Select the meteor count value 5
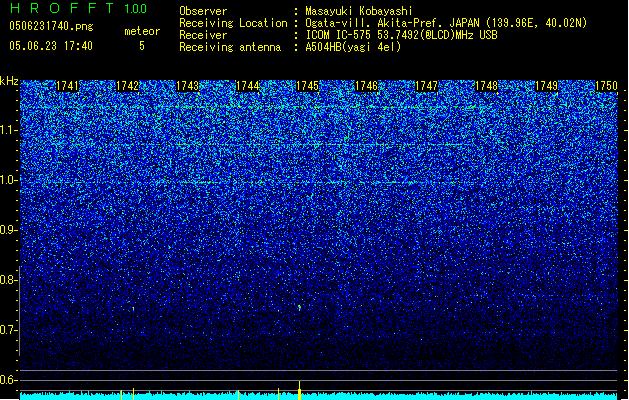 click(142, 46)
